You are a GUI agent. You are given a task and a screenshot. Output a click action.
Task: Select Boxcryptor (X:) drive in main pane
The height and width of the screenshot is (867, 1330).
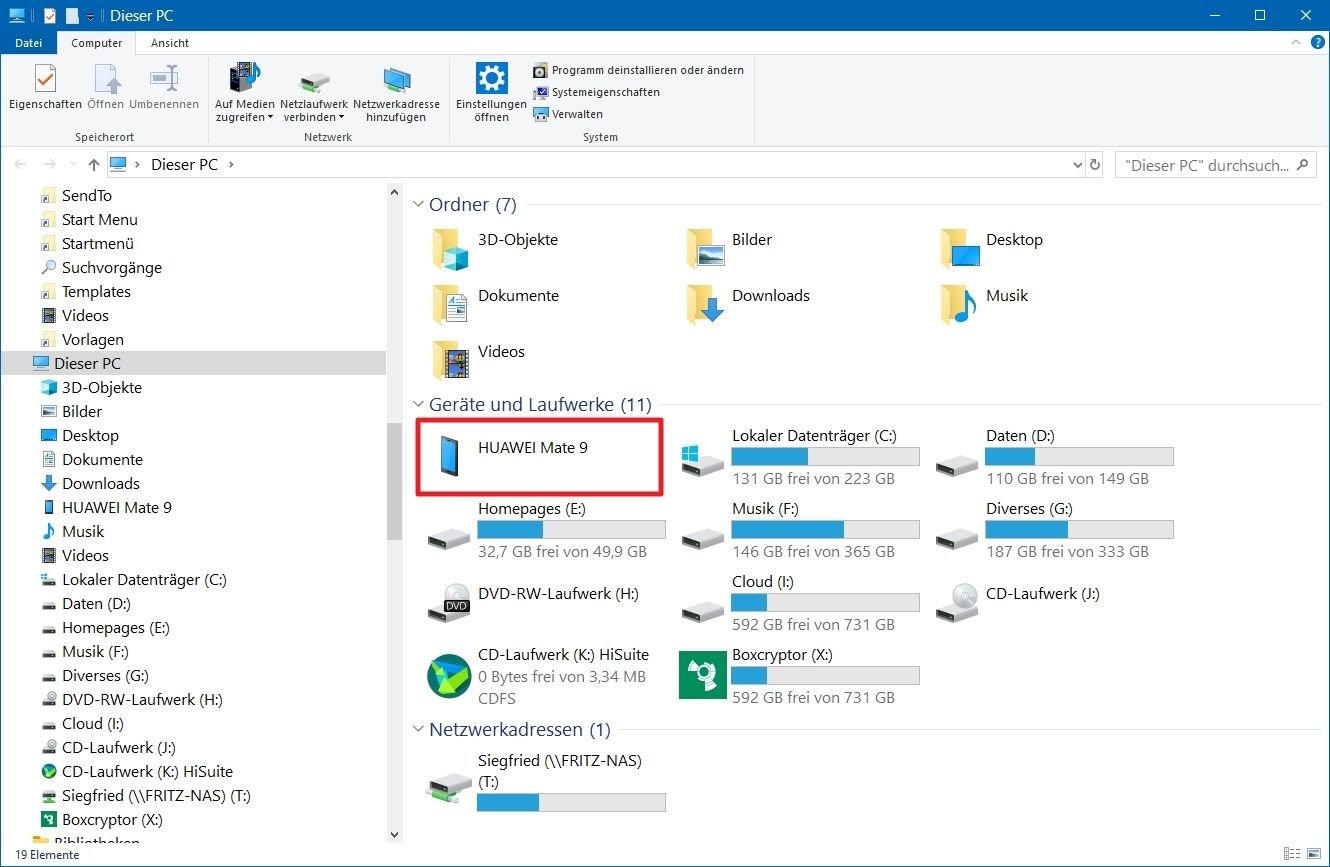tap(798, 676)
